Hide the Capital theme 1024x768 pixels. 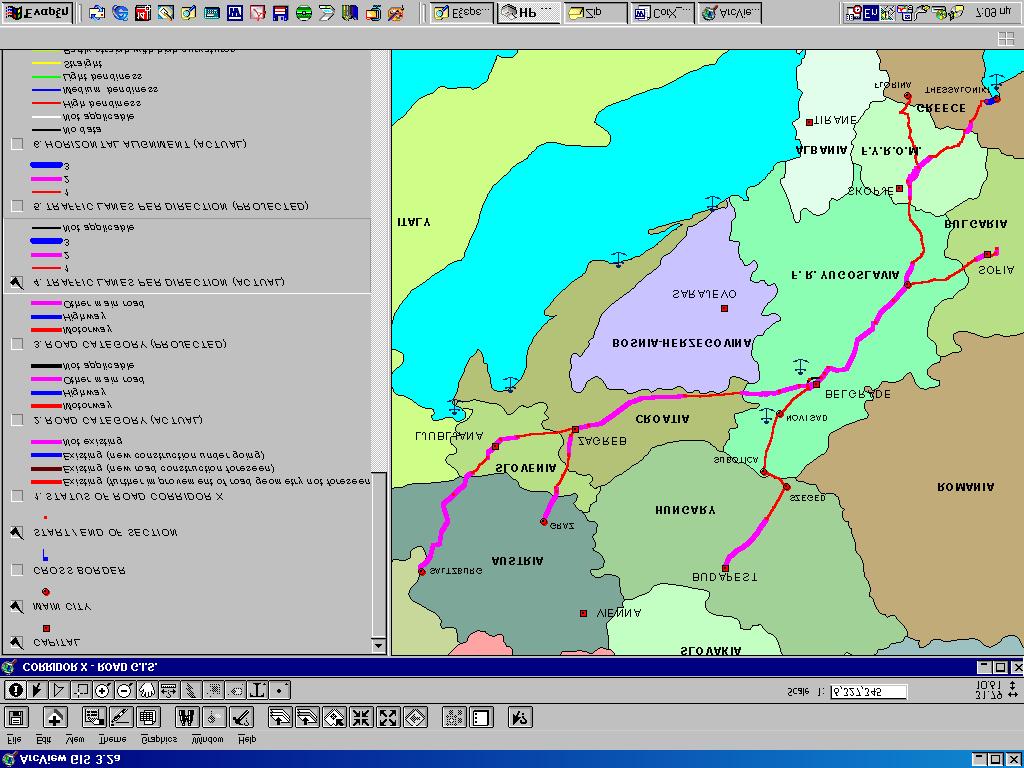click(18, 643)
